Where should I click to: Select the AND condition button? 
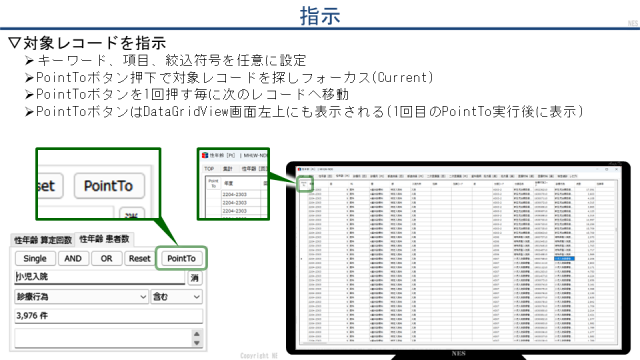73,258
